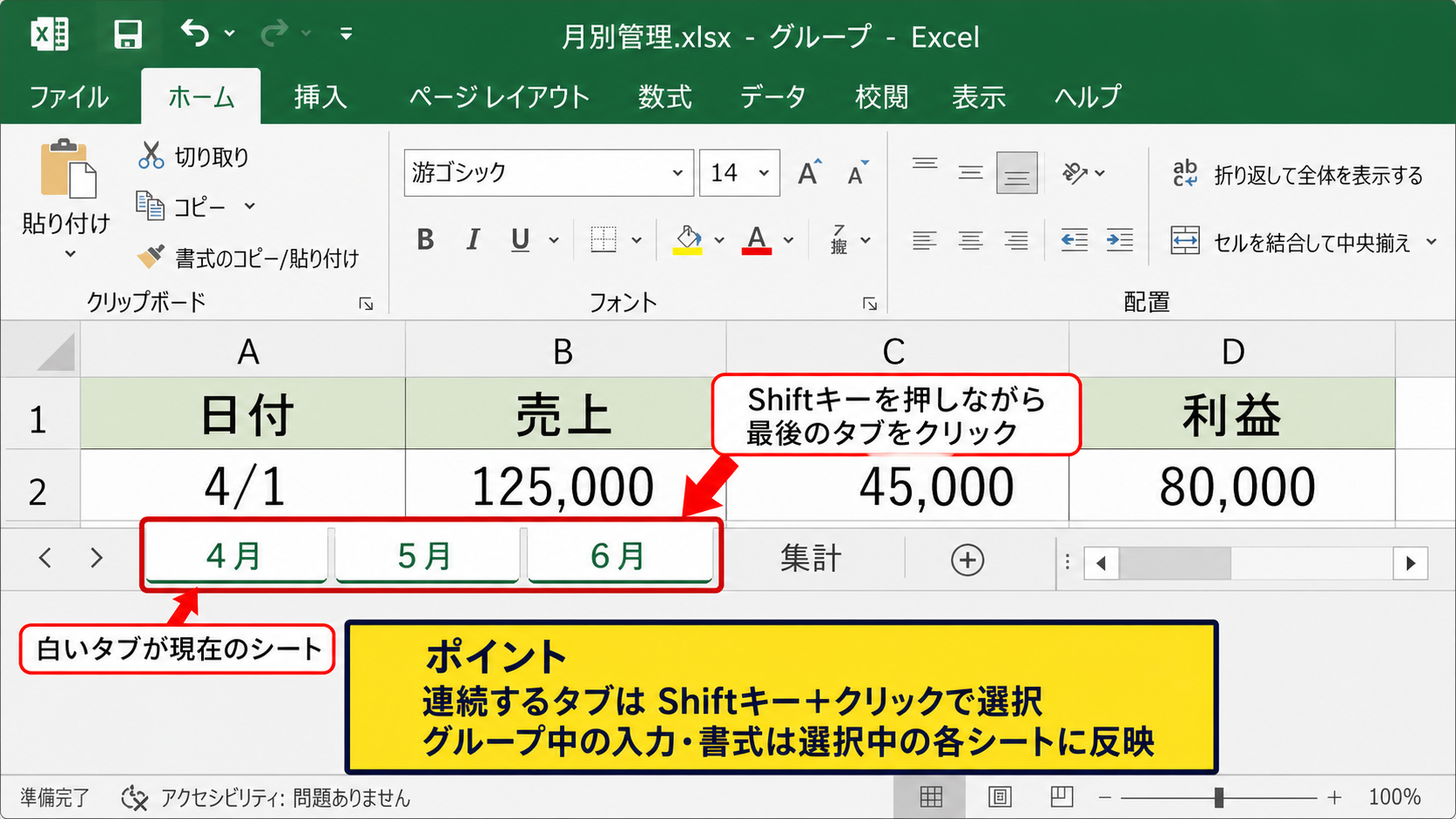
Task: Open the ファイル tab
Action: click(69, 97)
